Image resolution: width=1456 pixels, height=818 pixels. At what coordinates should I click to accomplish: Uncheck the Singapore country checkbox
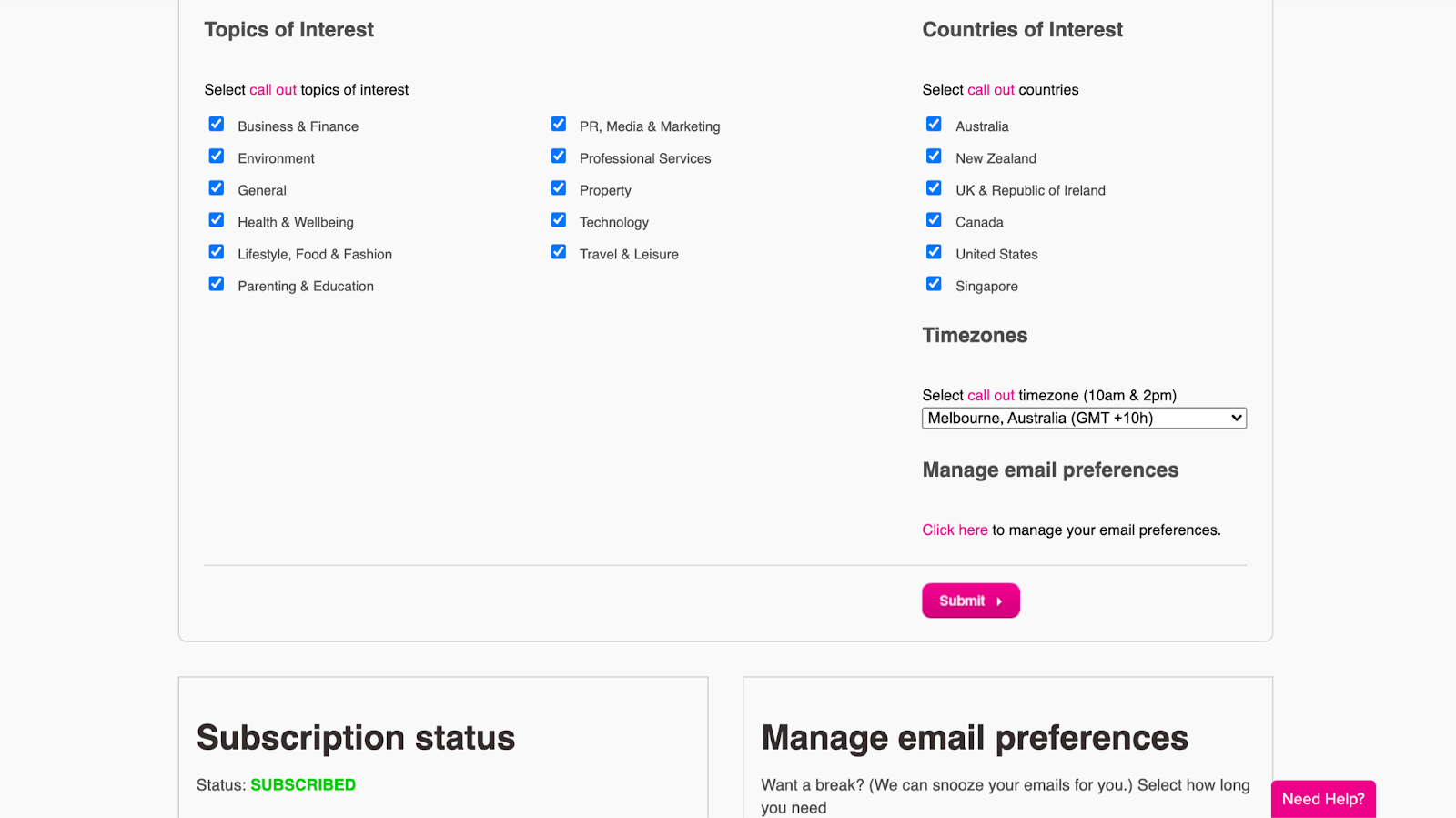click(934, 284)
